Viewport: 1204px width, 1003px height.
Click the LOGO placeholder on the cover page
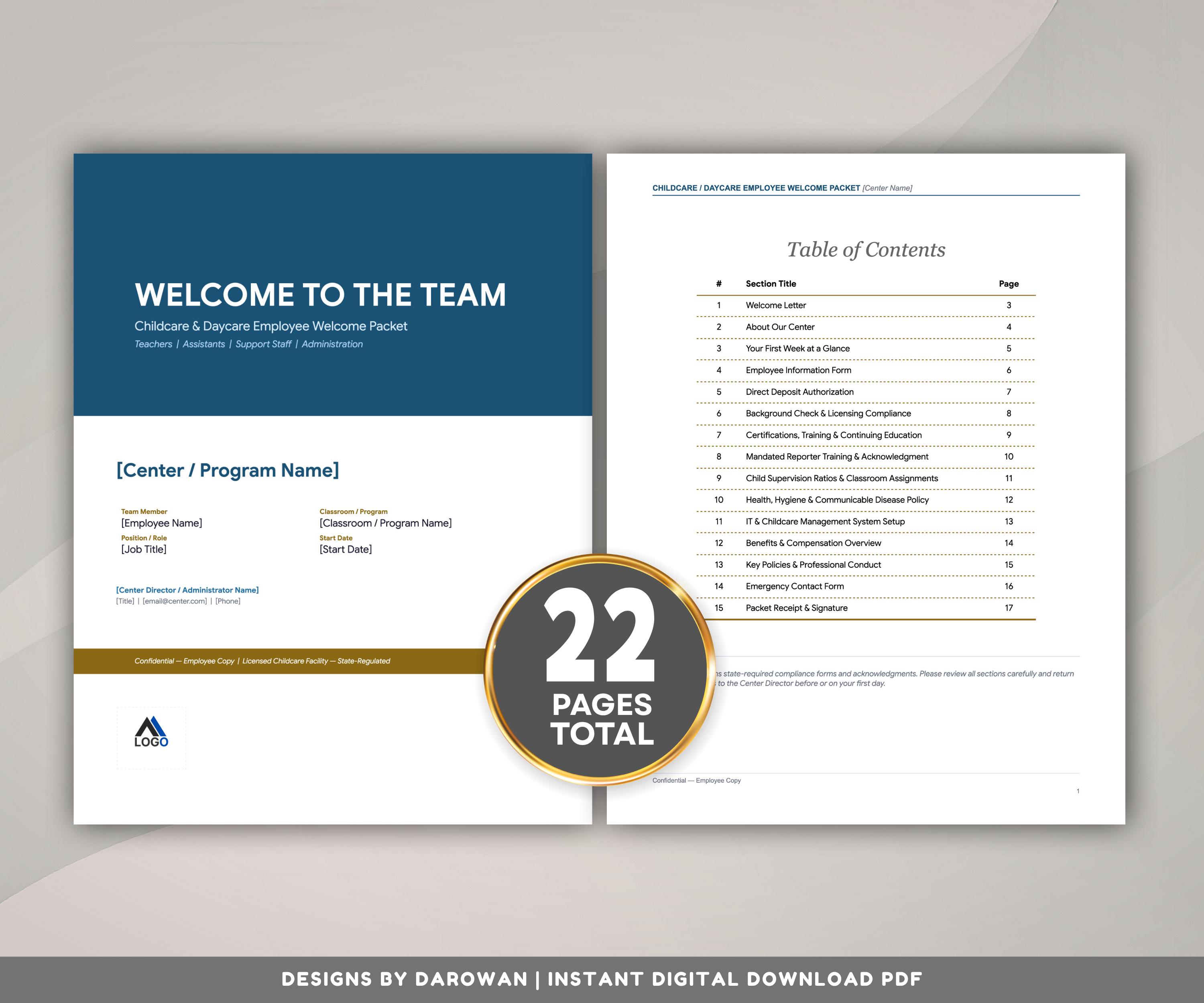[x=151, y=738]
